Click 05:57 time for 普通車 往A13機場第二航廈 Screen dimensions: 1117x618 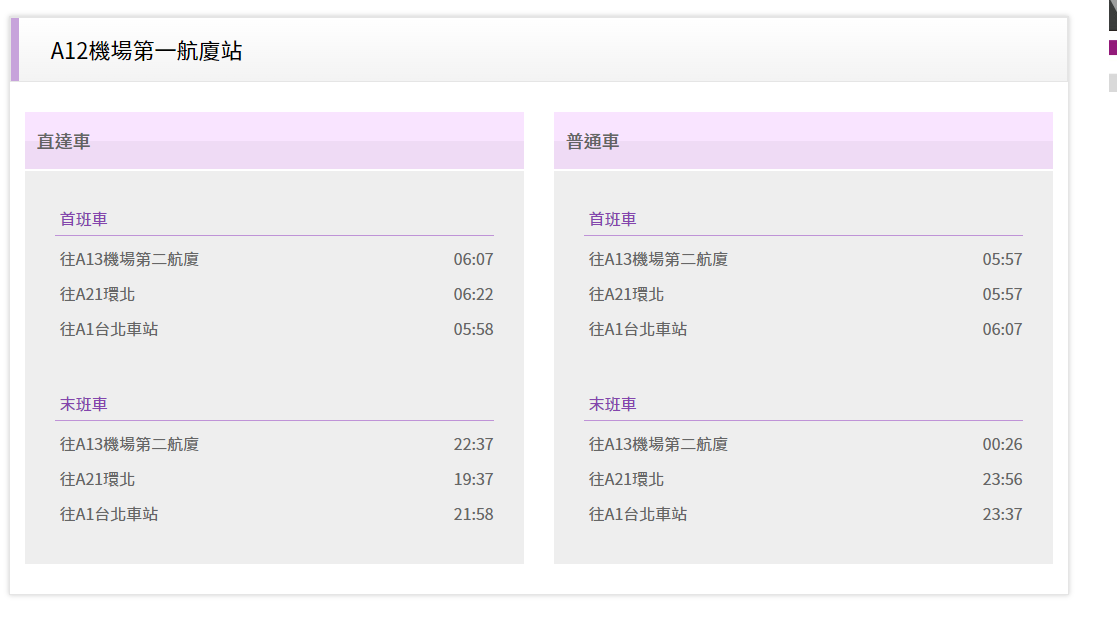tap(1002, 259)
